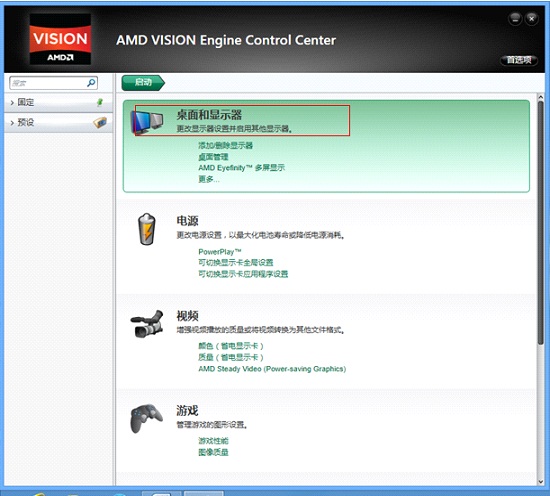
Task: Select the 视频 heading
Action: pyautogui.click(x=187, y=316)
